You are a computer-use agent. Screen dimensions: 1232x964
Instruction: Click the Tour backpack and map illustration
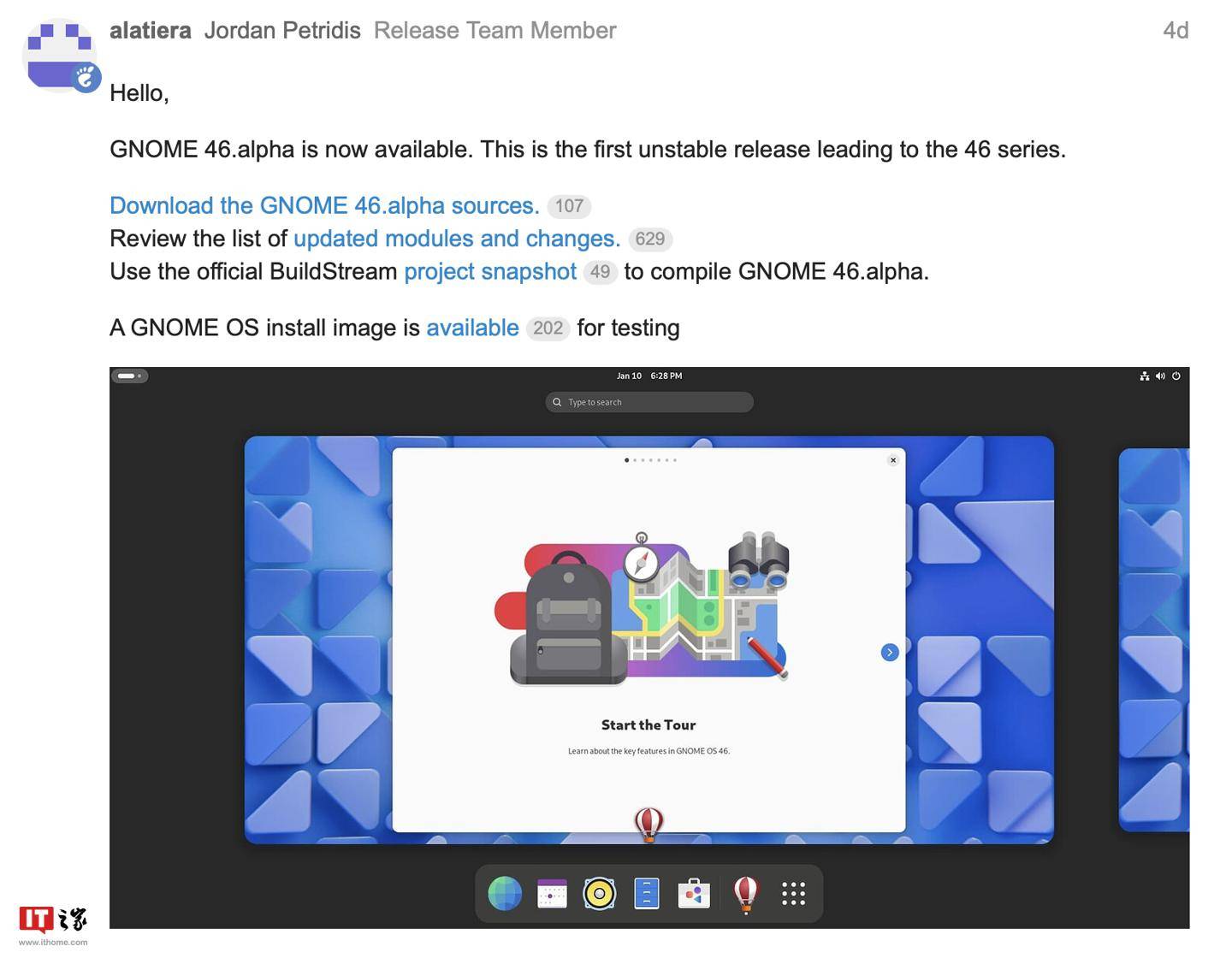[x=643, y=608]
